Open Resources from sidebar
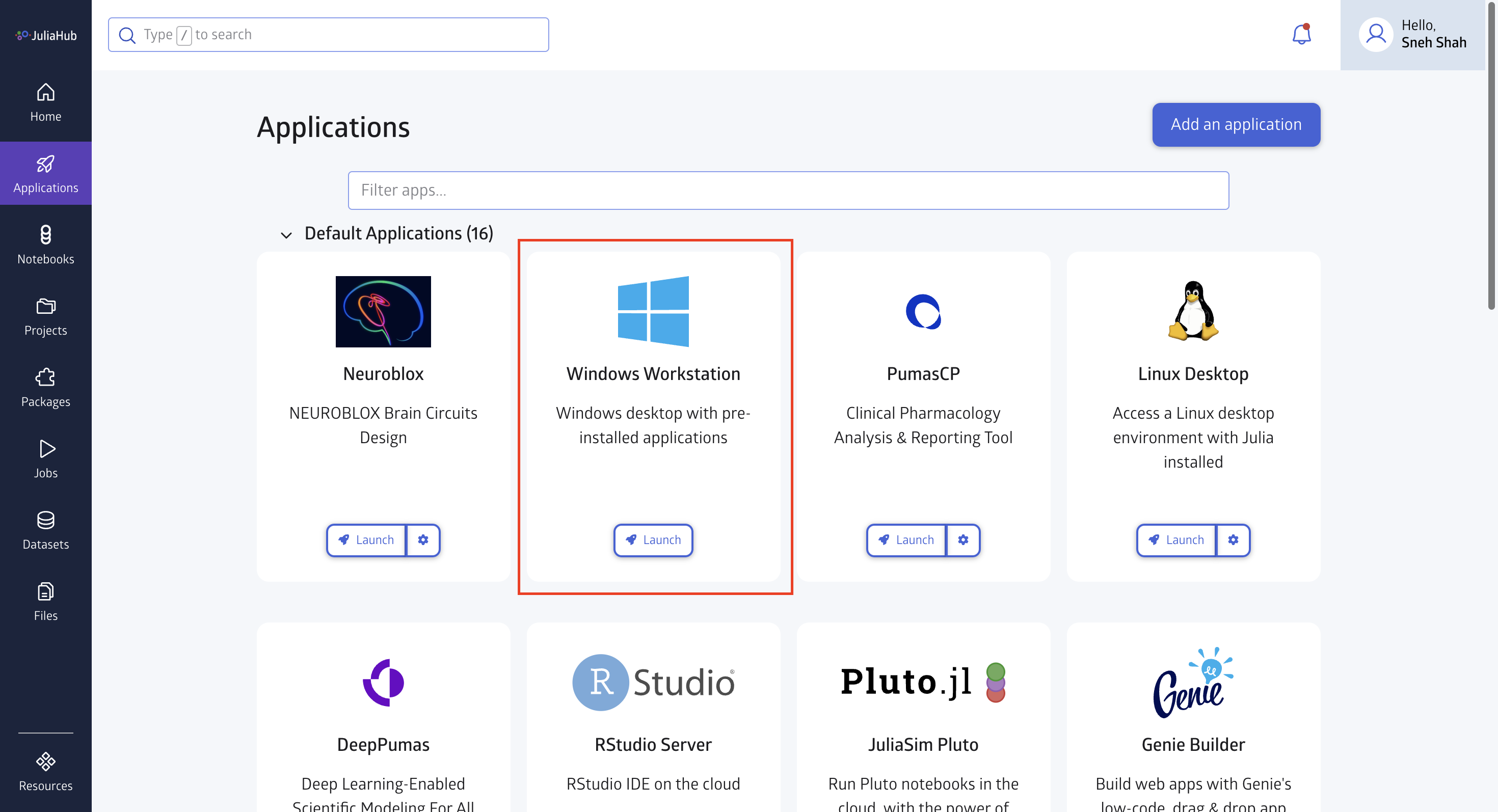This screenshot has width=1498, height=812. [46, 772]
